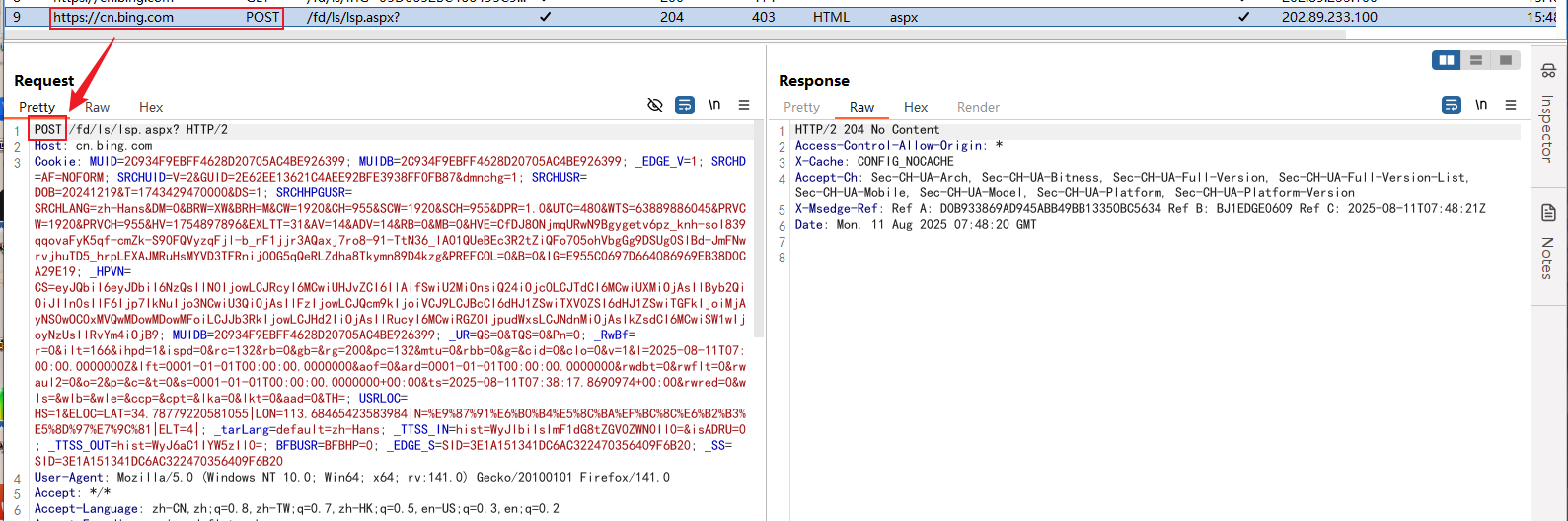Toggle line wrap in Response panel

(x=1452, y=105)
